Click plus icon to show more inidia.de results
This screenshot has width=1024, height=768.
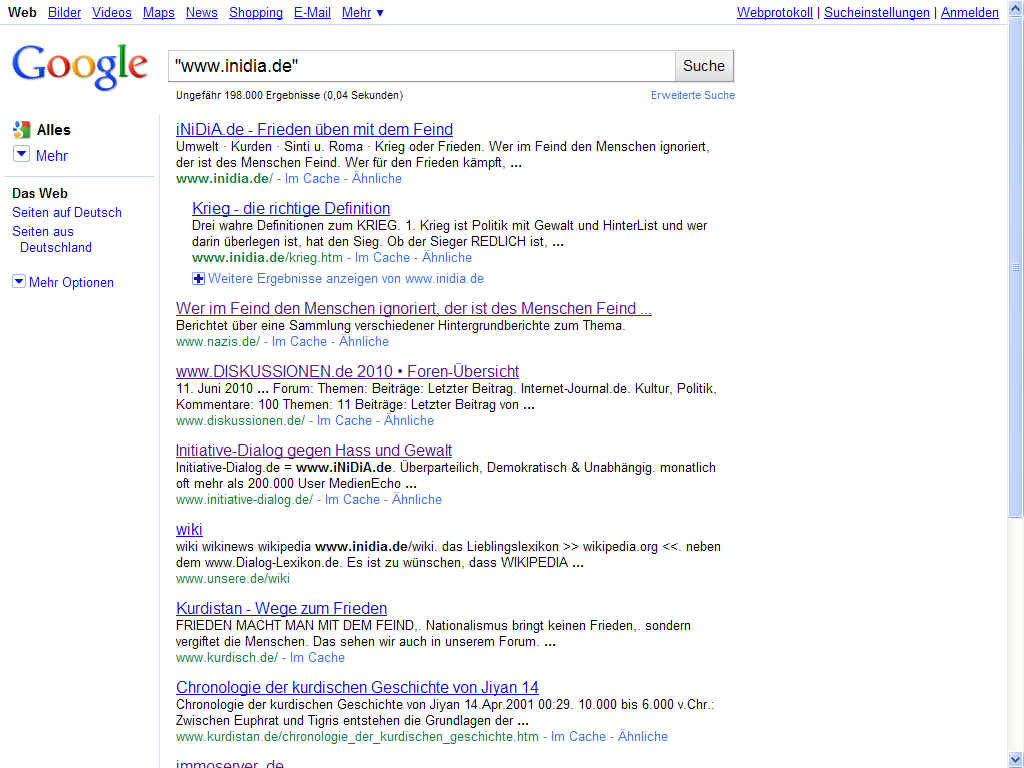pos(199,279)
